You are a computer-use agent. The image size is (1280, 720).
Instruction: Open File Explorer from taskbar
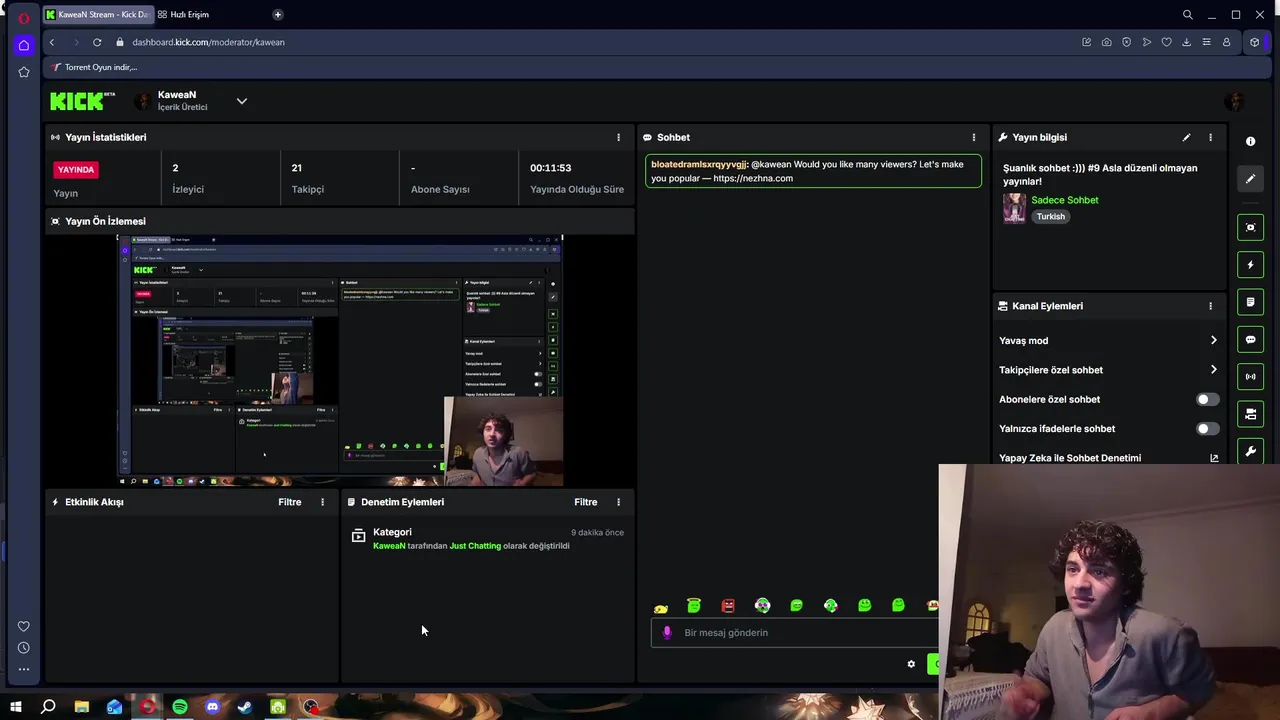tap(81, 707)
